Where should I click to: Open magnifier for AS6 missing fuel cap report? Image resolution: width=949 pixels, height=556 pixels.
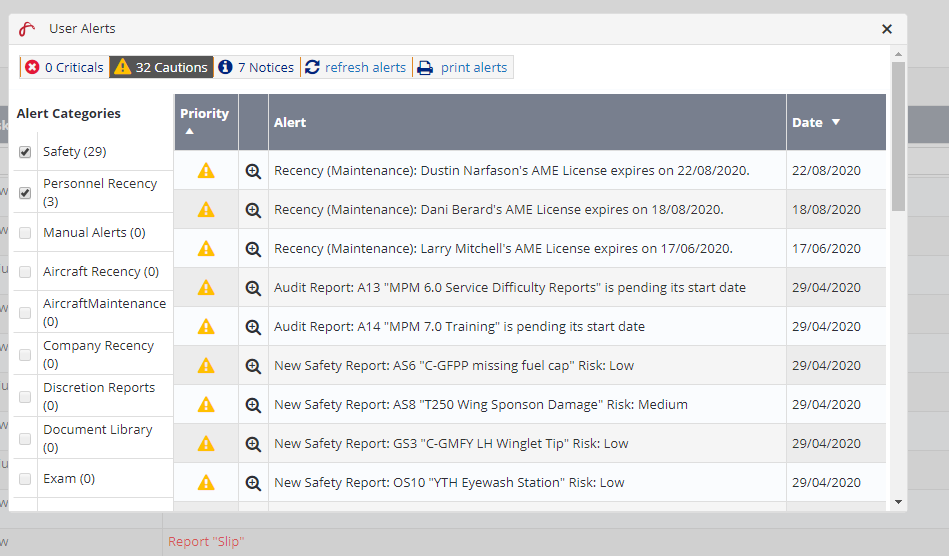pyautogui.click(x=253, y=366)
